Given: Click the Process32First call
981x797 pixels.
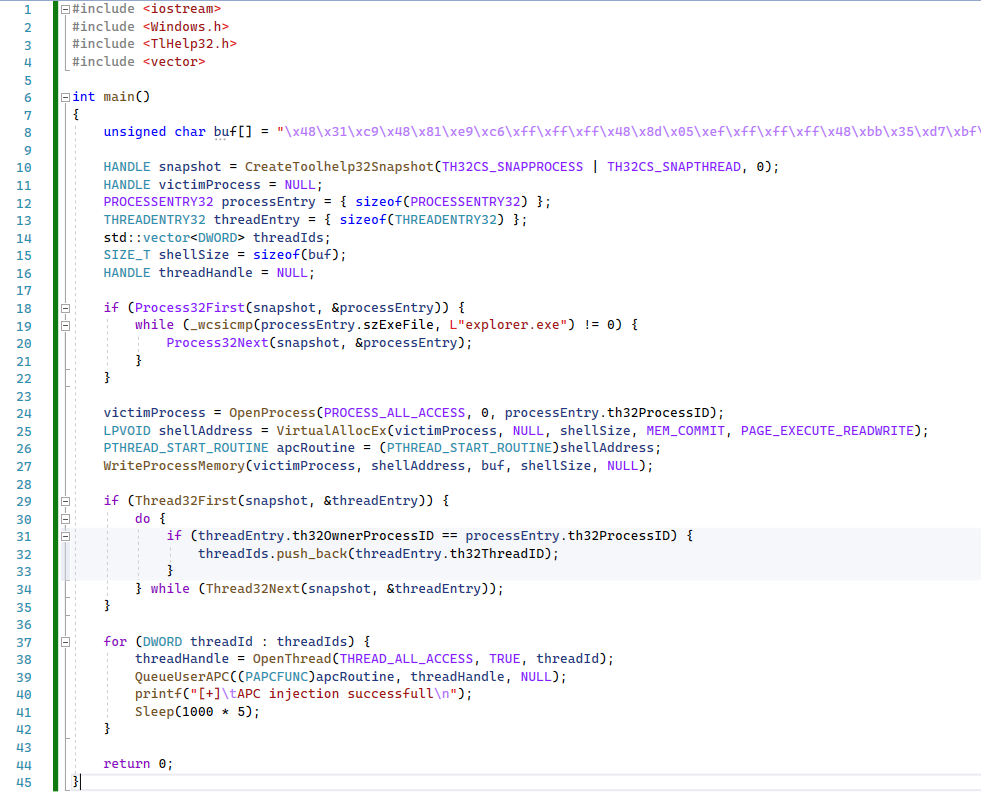Looking at the screenshot, I should point(190,308).
